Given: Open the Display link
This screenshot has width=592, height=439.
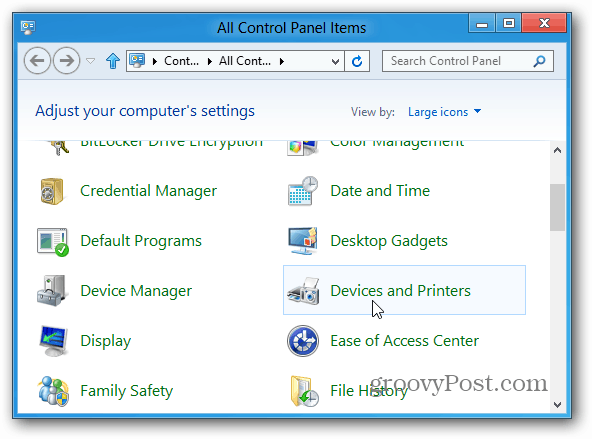Looking at the screenshot, I should click(106, 341).
